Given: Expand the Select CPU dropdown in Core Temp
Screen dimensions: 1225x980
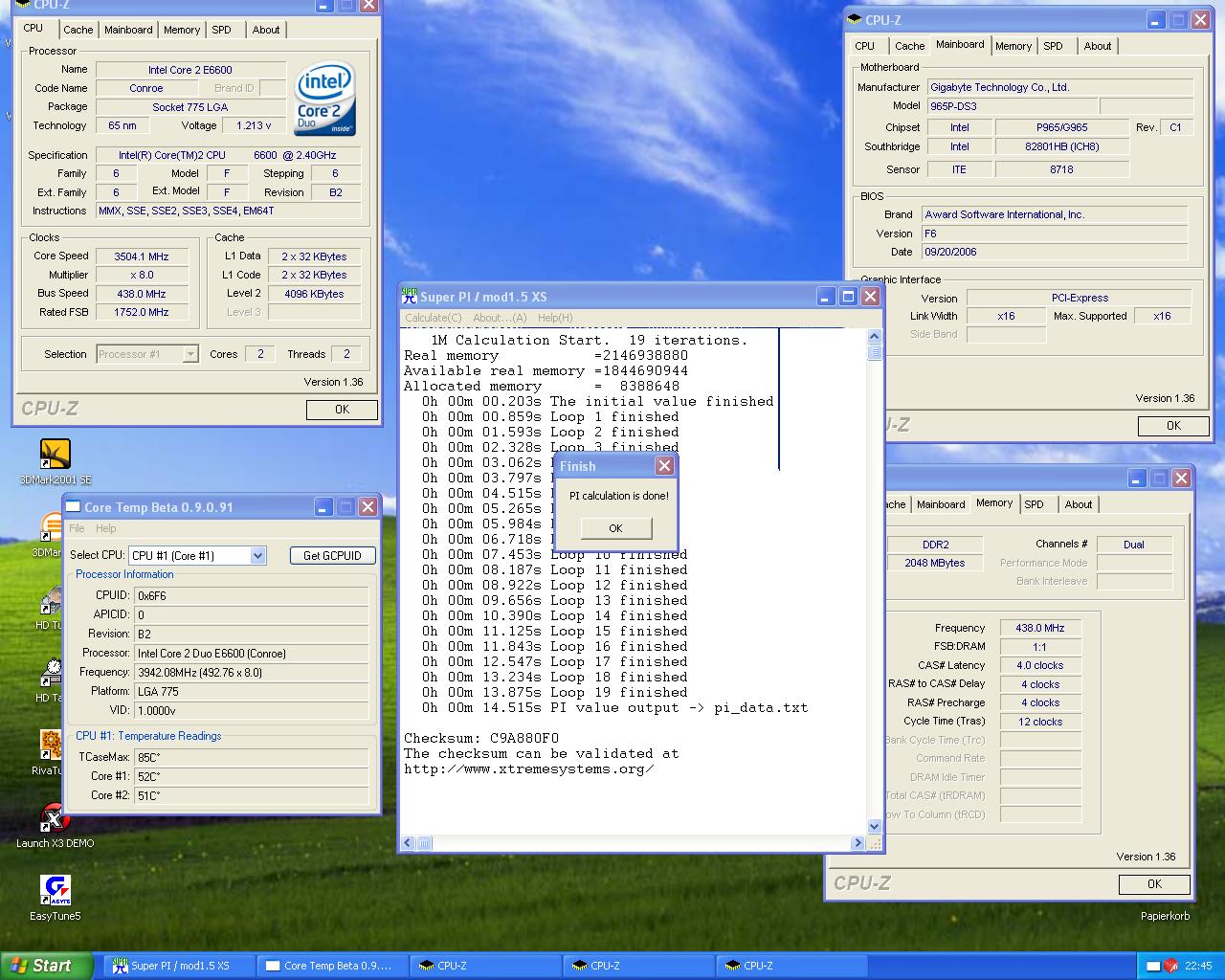Looking at the screenshot, I should 257,556.
